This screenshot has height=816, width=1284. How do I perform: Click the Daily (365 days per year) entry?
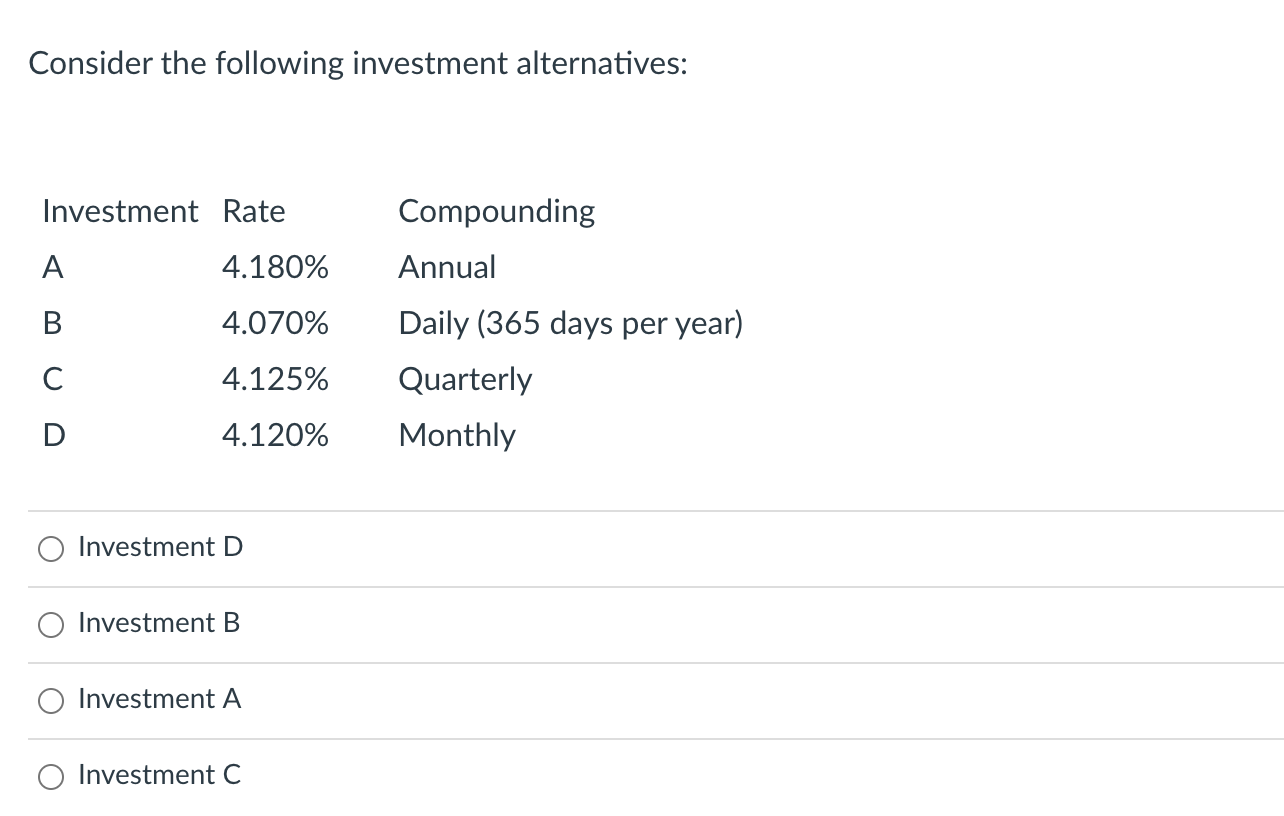click(x=570, y=323)
